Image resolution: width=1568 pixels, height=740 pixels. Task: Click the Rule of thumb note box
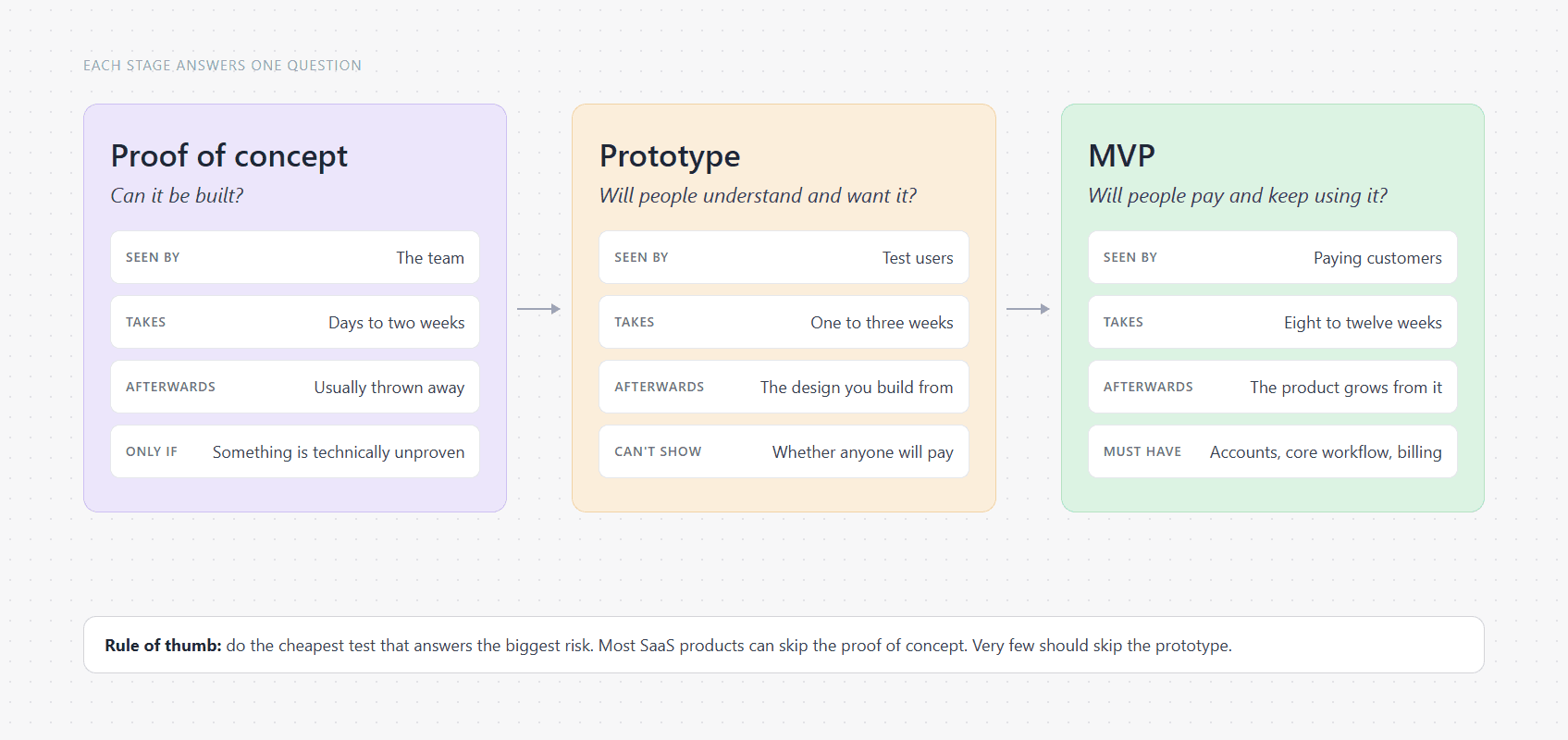[x=784, y=645]
